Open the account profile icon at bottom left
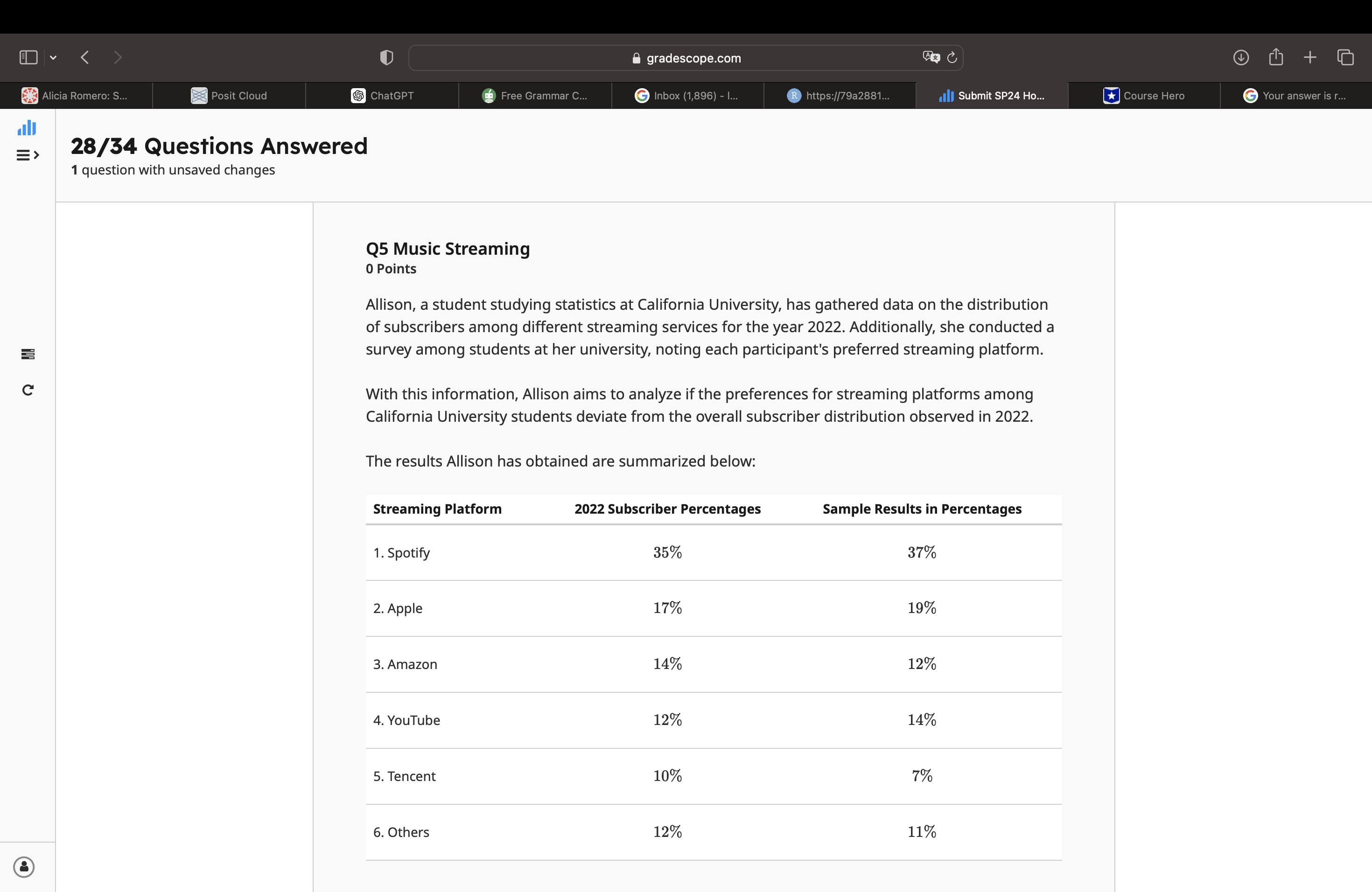Viewport: 1372px width, 892px height. pos(24,867)
